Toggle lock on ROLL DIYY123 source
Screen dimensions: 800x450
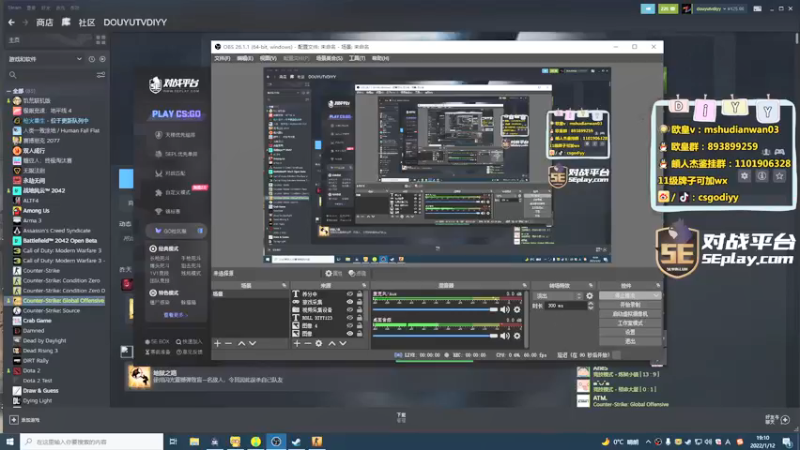tap(360, 317)
